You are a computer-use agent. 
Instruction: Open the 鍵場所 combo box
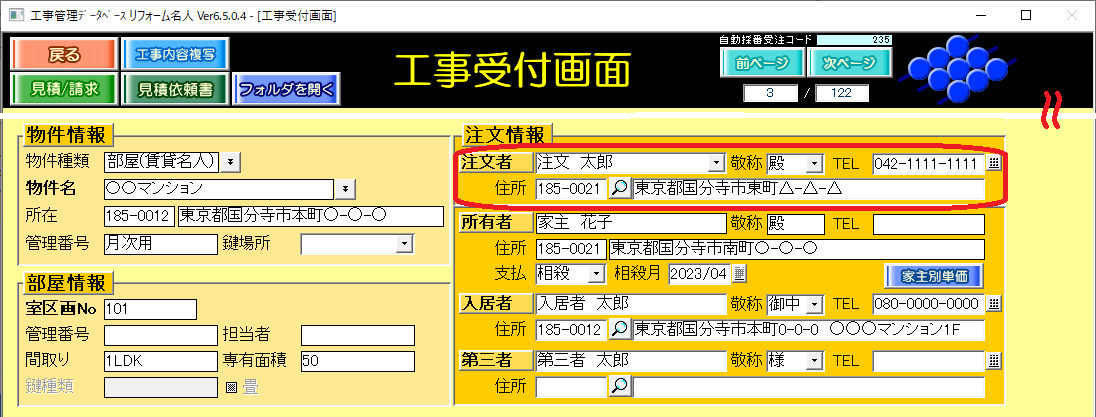pyautogui.click(x=404, y=243)
